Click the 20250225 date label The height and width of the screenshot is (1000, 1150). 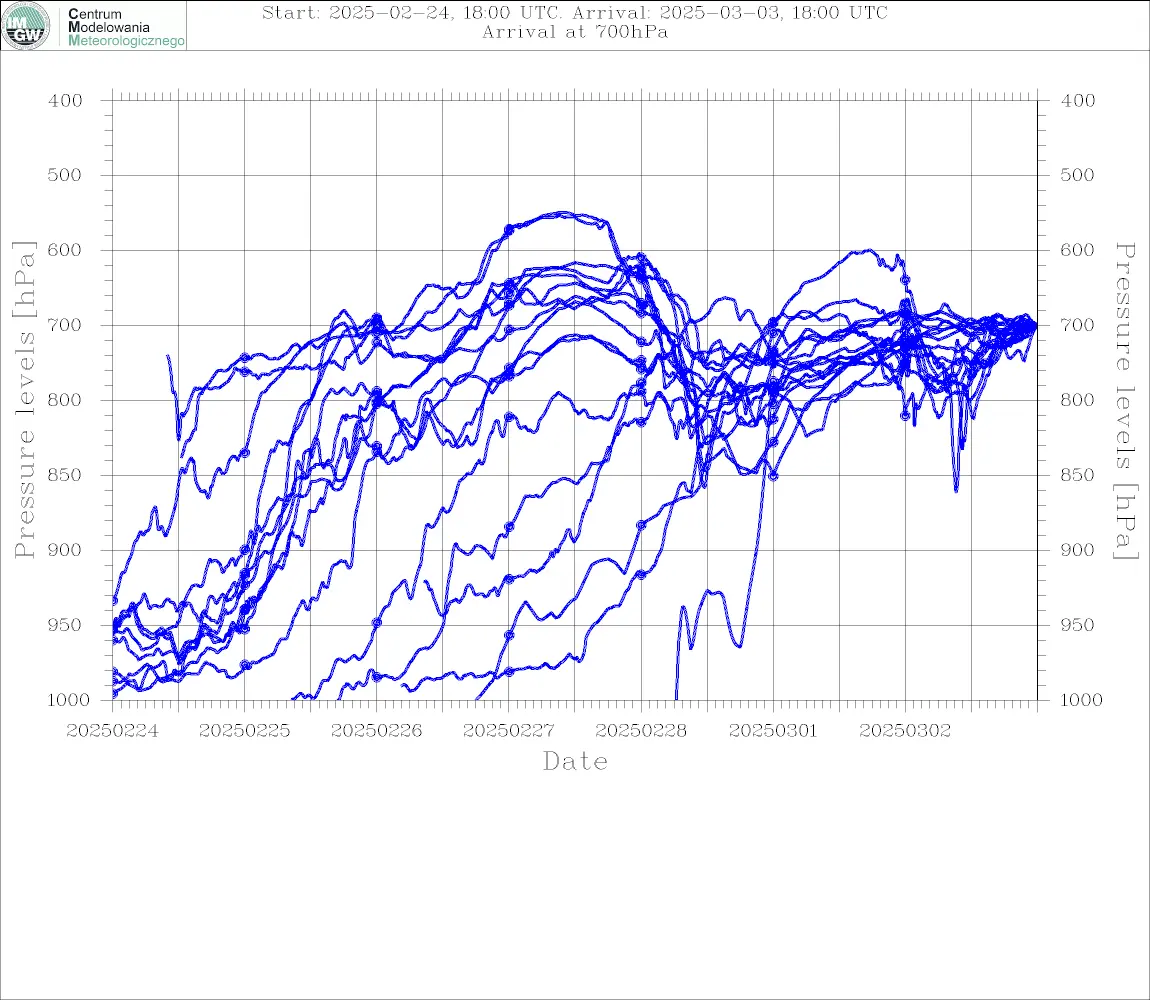pyautogui.click(x=244, y=731)
